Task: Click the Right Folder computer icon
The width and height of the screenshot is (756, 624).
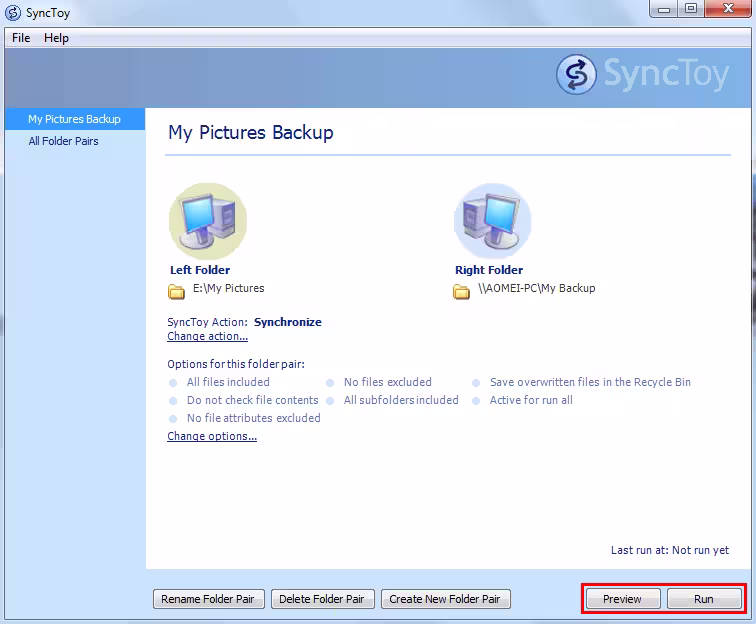Action: [x=492, y=221]
